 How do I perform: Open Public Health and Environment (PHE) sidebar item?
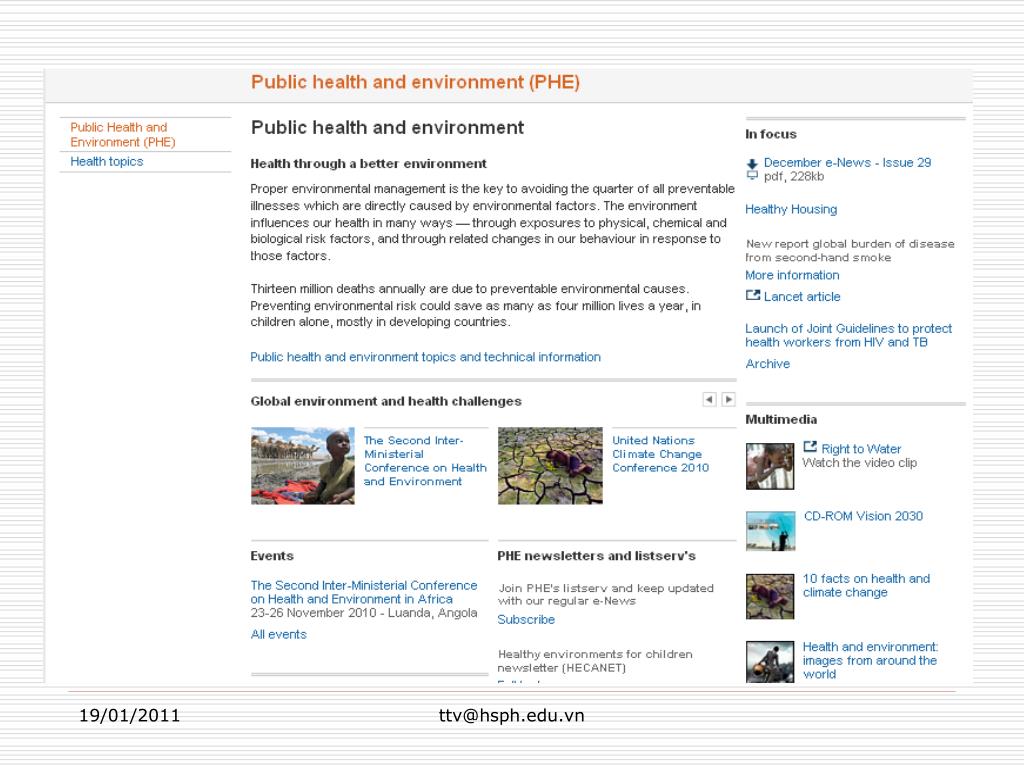[x=123, y=135]
